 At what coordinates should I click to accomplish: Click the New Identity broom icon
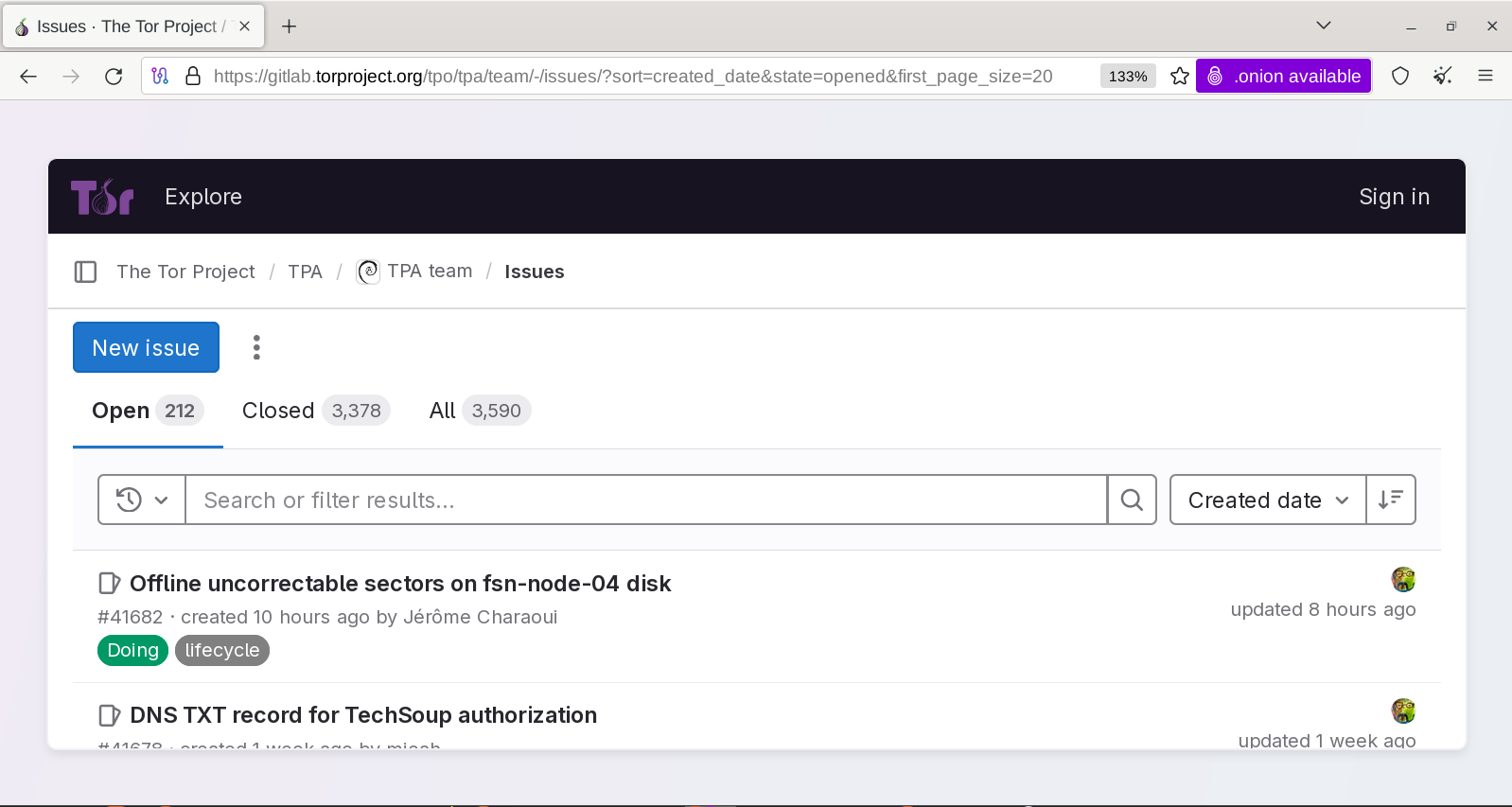[x=1443, y=76]
